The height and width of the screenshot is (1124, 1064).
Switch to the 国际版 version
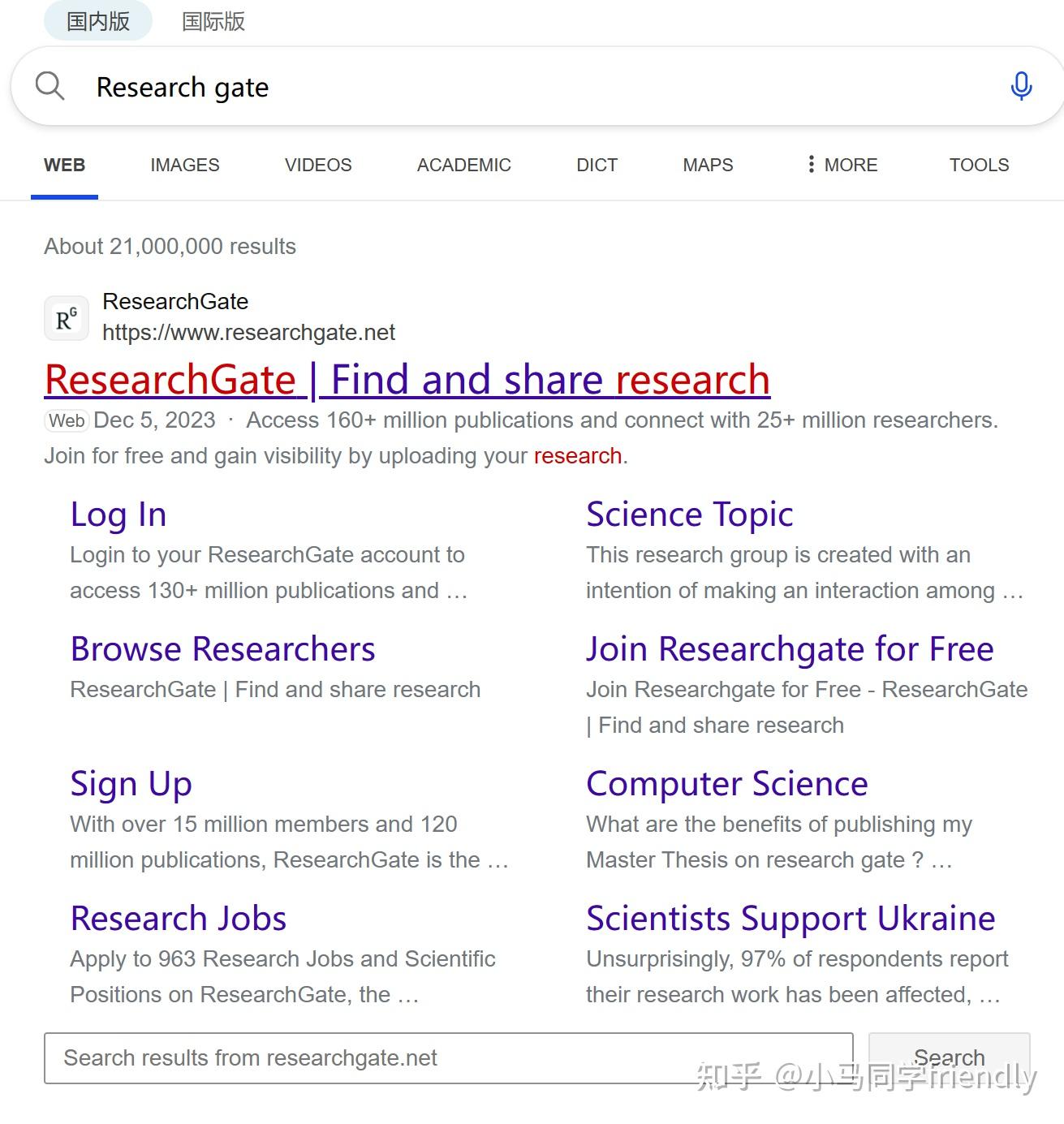(213, 21)
